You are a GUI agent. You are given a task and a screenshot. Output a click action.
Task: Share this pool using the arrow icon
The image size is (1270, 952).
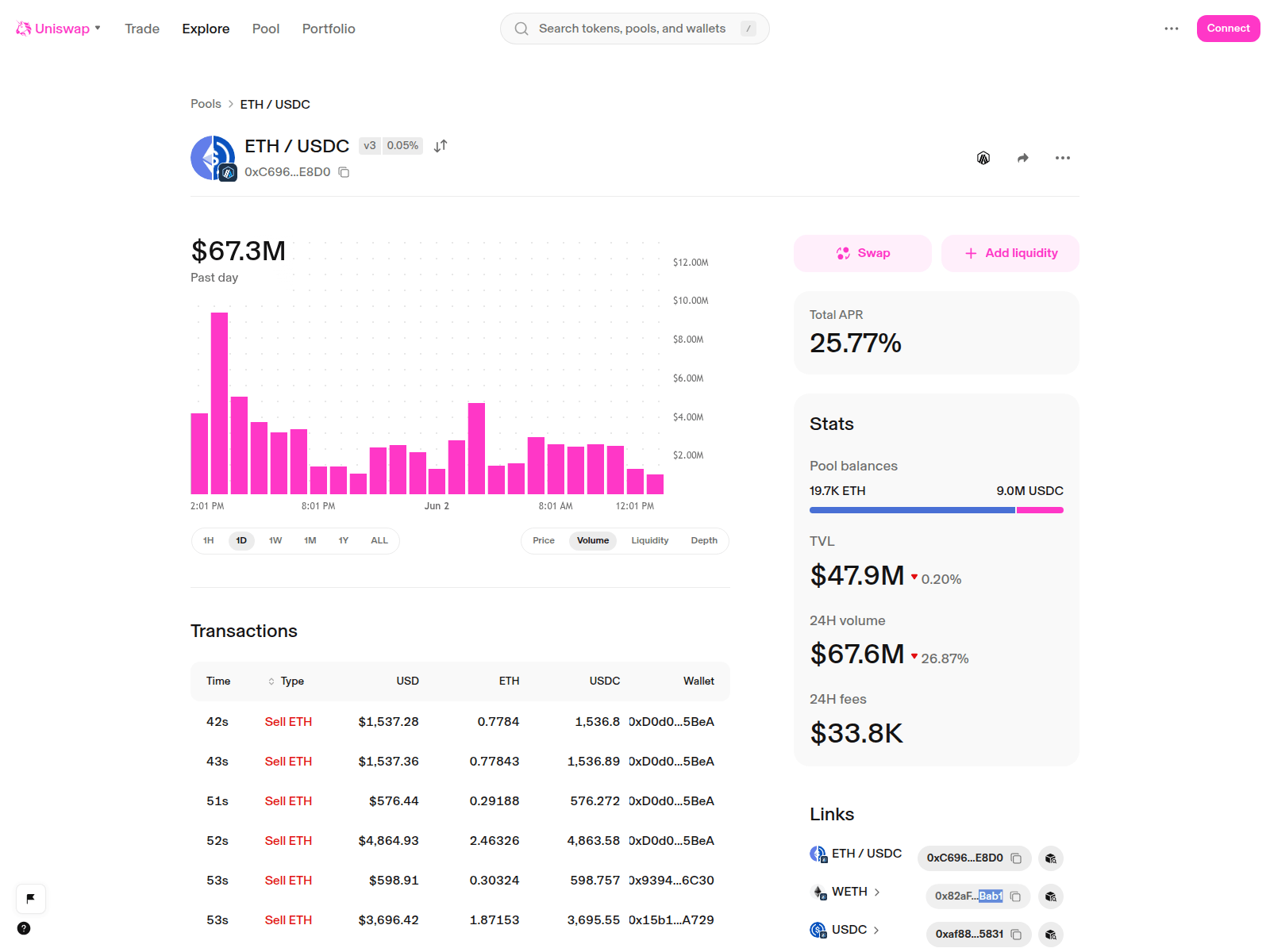[x=1023, y=158]
